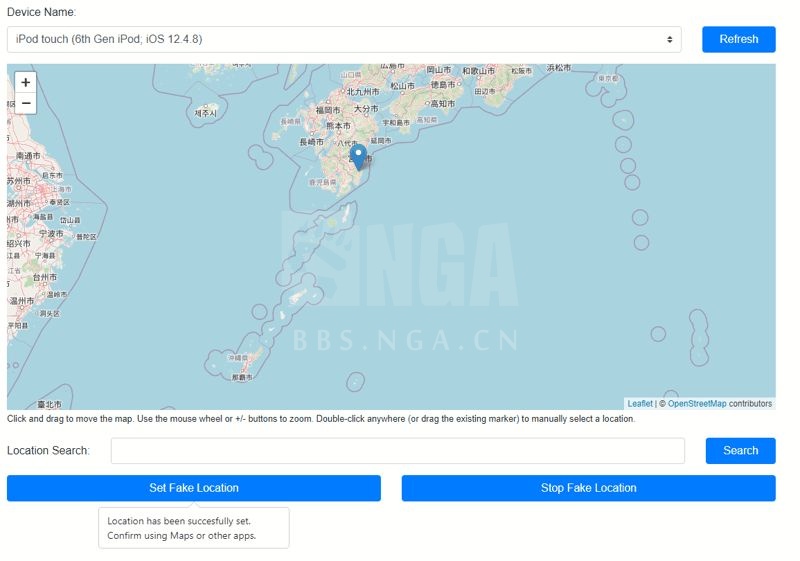Zoom out with the map minus button
This screenshot has height=561, width=800.
pos(26,104)
